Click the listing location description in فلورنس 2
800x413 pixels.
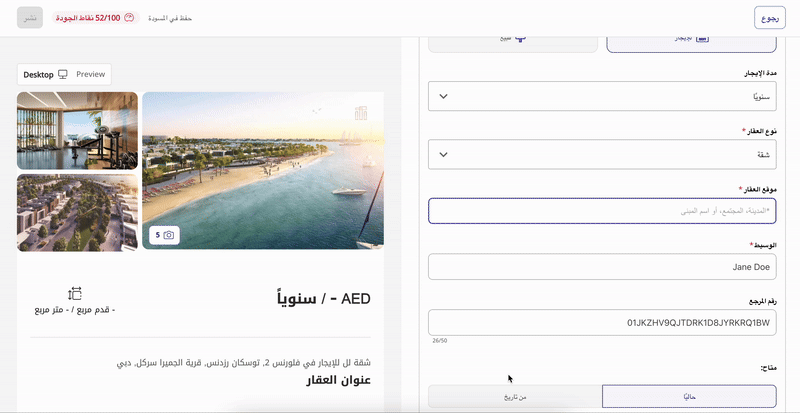tap(243, 363)
